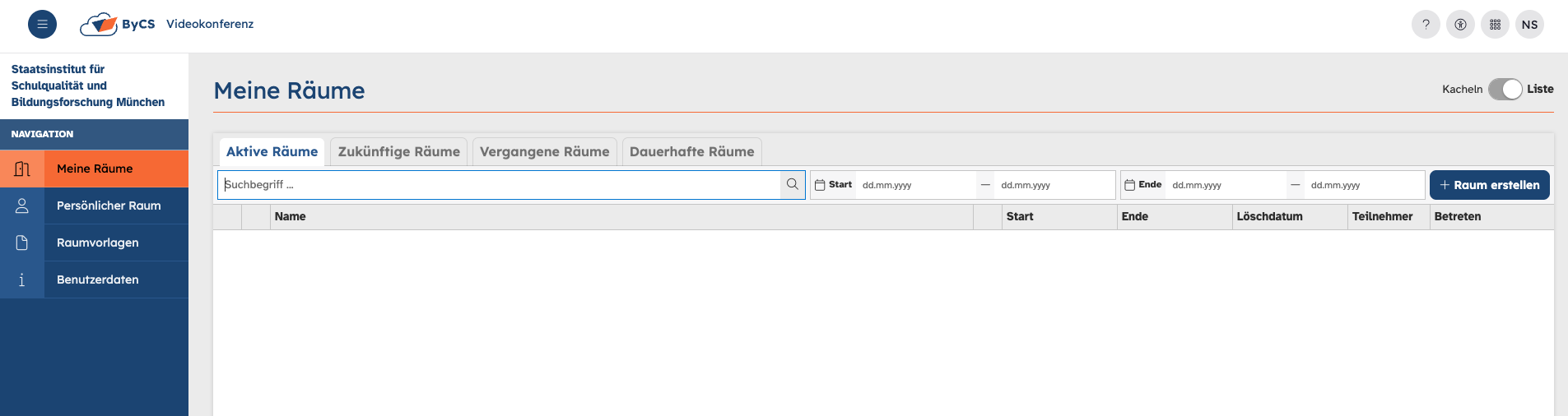
Task: Open the Dauerhafte Räume tab
Action: click(691, 152)
